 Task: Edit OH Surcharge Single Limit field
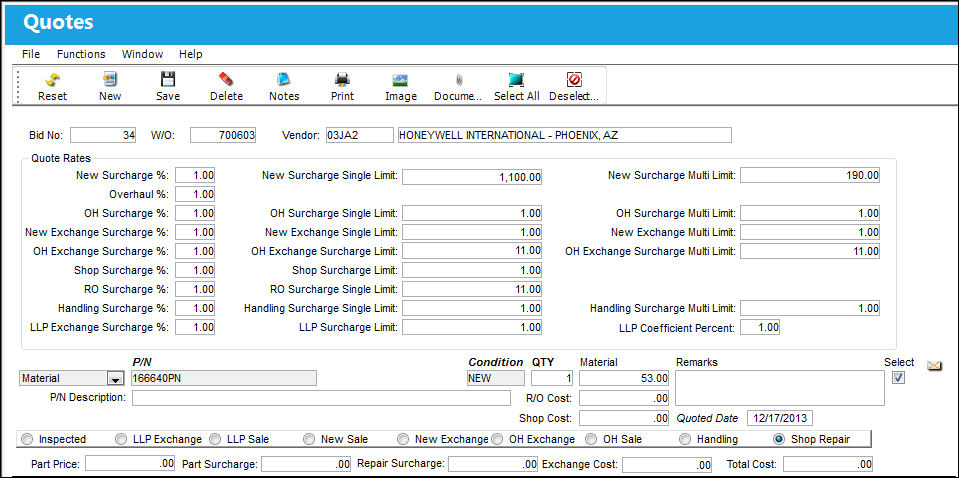pos(472,213)
